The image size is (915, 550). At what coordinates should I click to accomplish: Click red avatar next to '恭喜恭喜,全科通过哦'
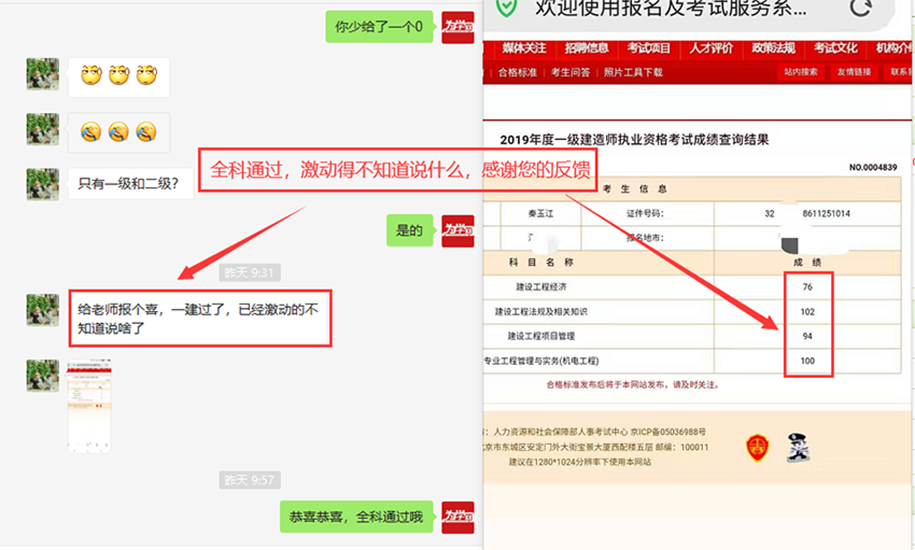[458, 517]
